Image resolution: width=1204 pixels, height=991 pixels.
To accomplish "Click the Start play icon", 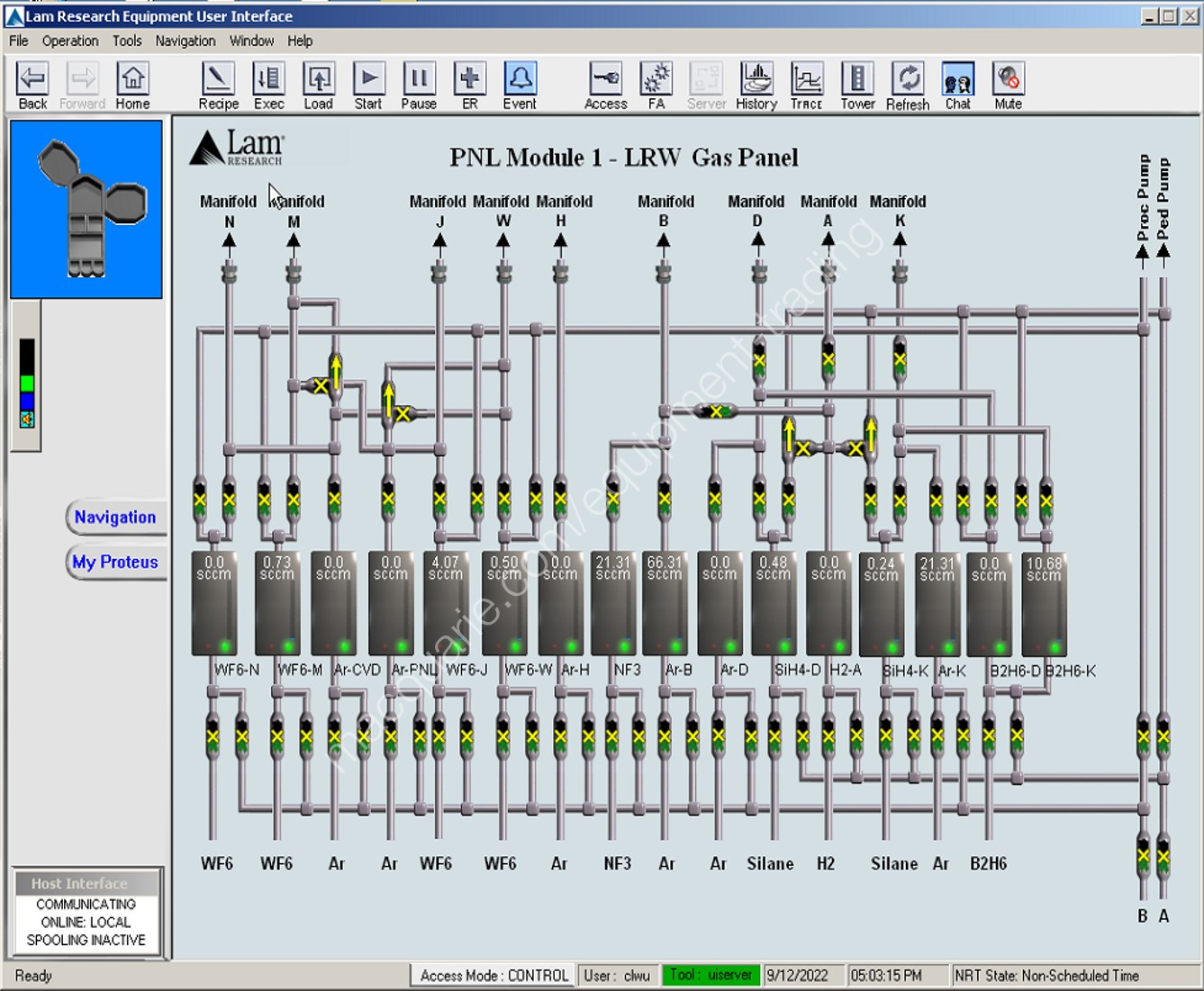I will [x=367, y=86].
